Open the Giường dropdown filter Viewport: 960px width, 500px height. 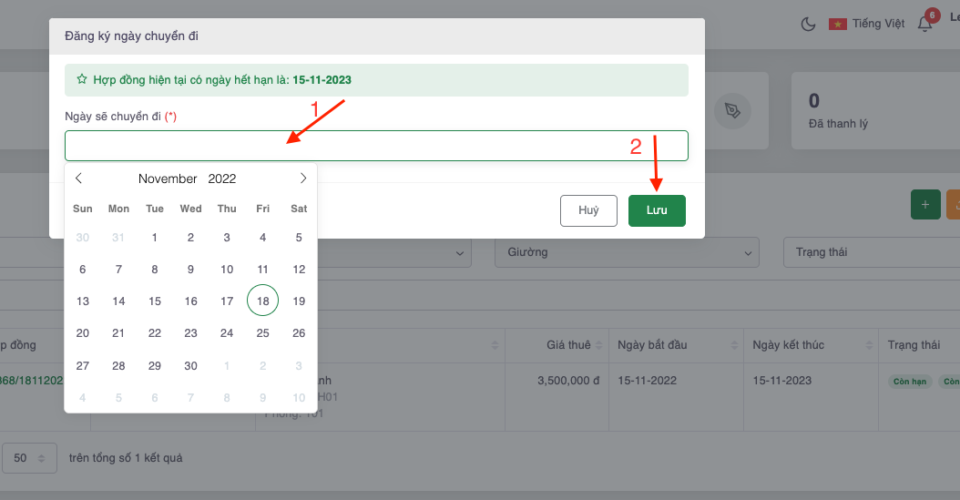[x=628, y=253]
